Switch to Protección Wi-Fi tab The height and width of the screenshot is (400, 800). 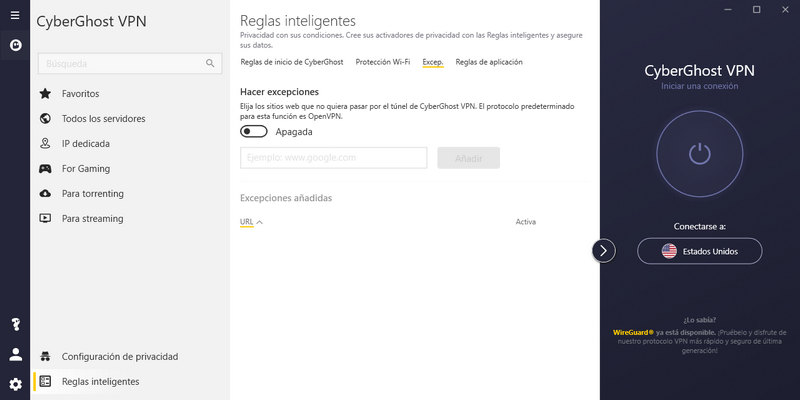click(383, 62)
